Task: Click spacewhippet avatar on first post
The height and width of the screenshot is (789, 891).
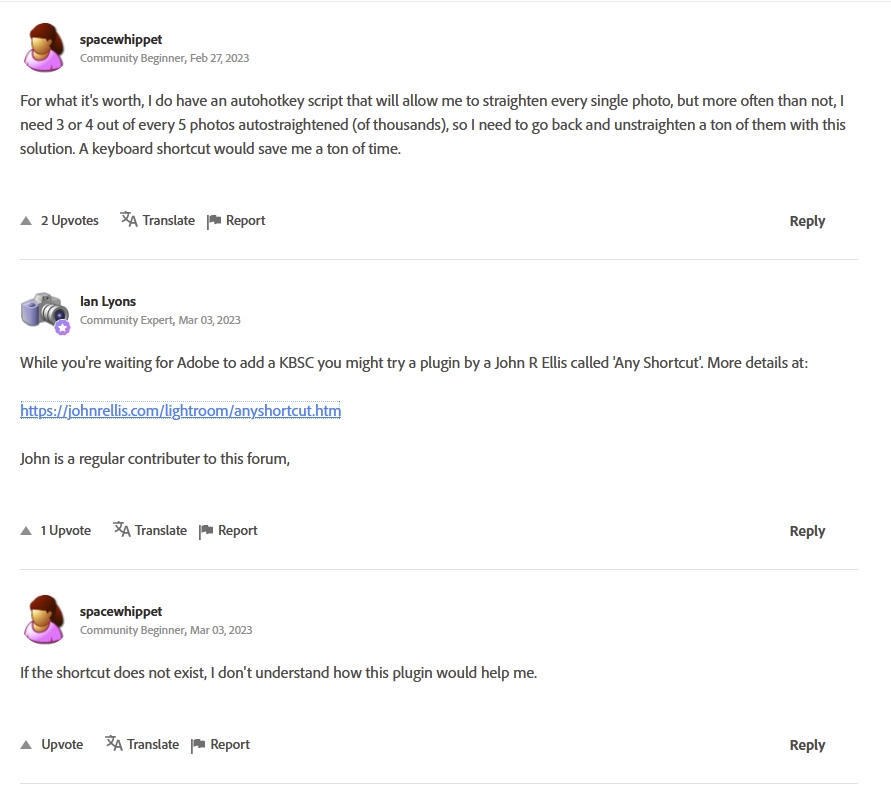Action: tap(44, 48)
